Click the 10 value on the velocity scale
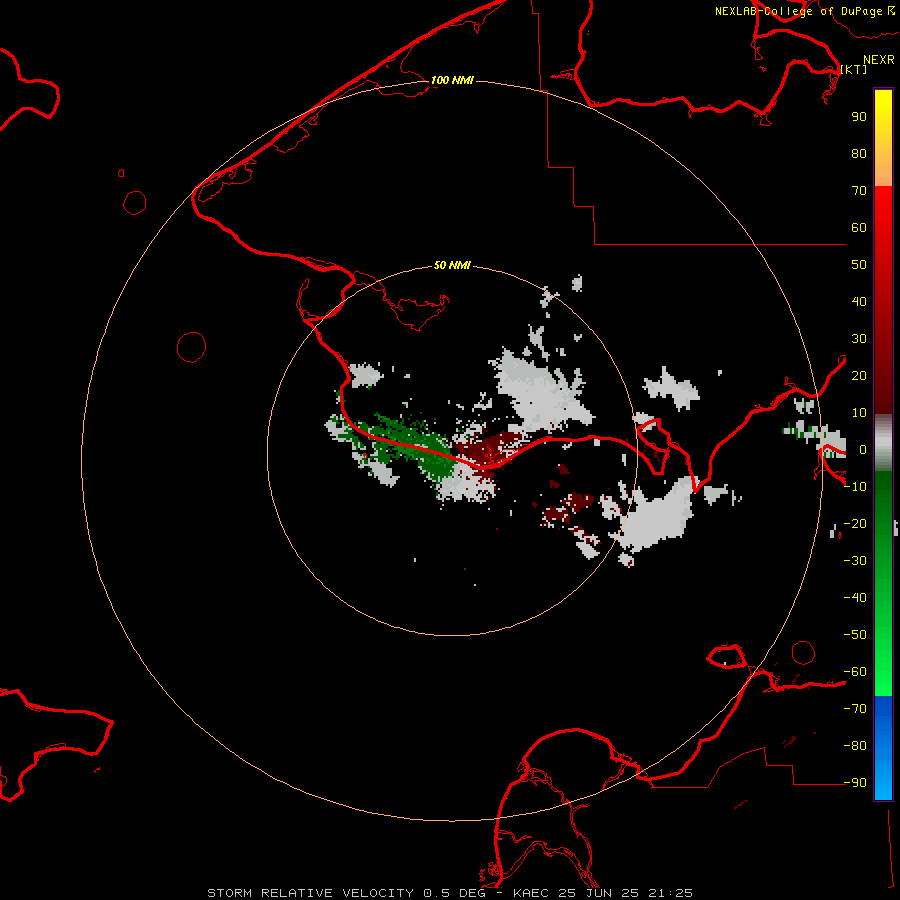Image resolution: width=900 pixels, height=900 pixels. pos(859,413)
